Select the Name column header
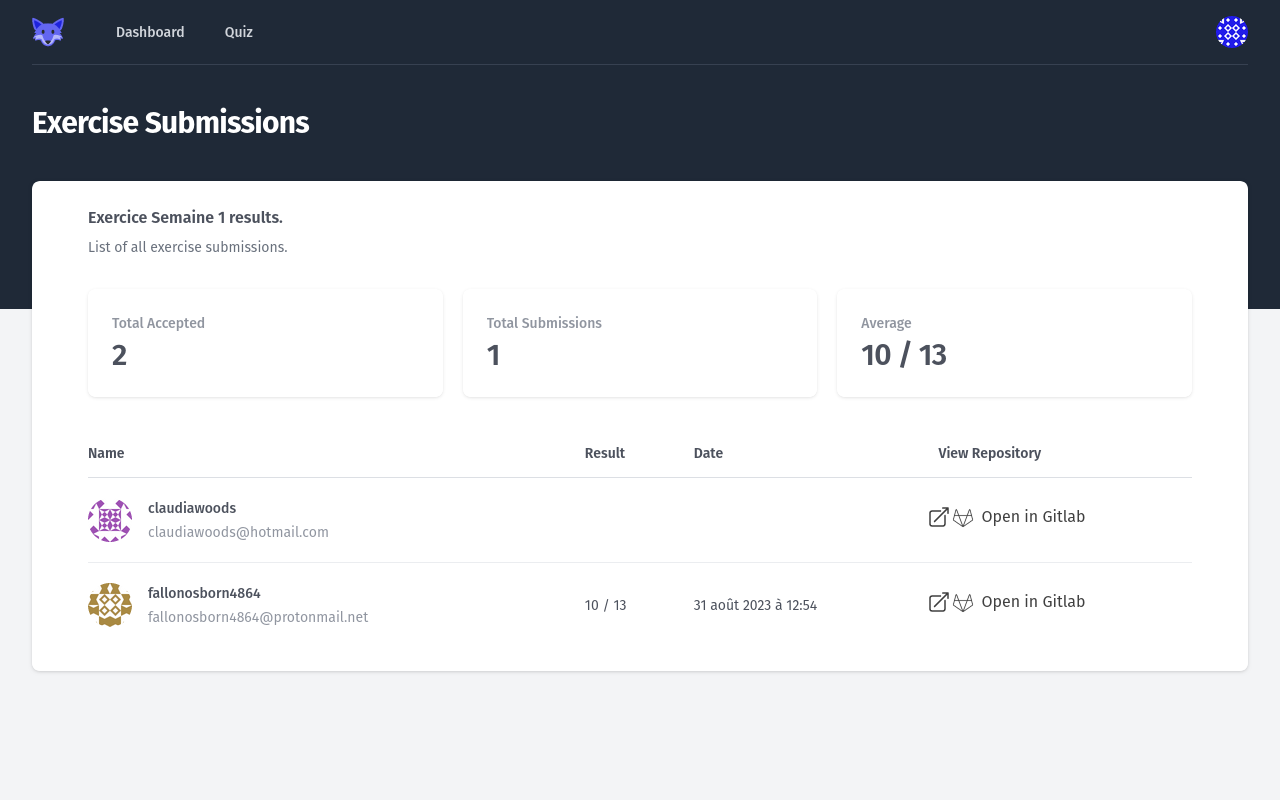Viewport: 1280px width, 800px height. point(106,453)
